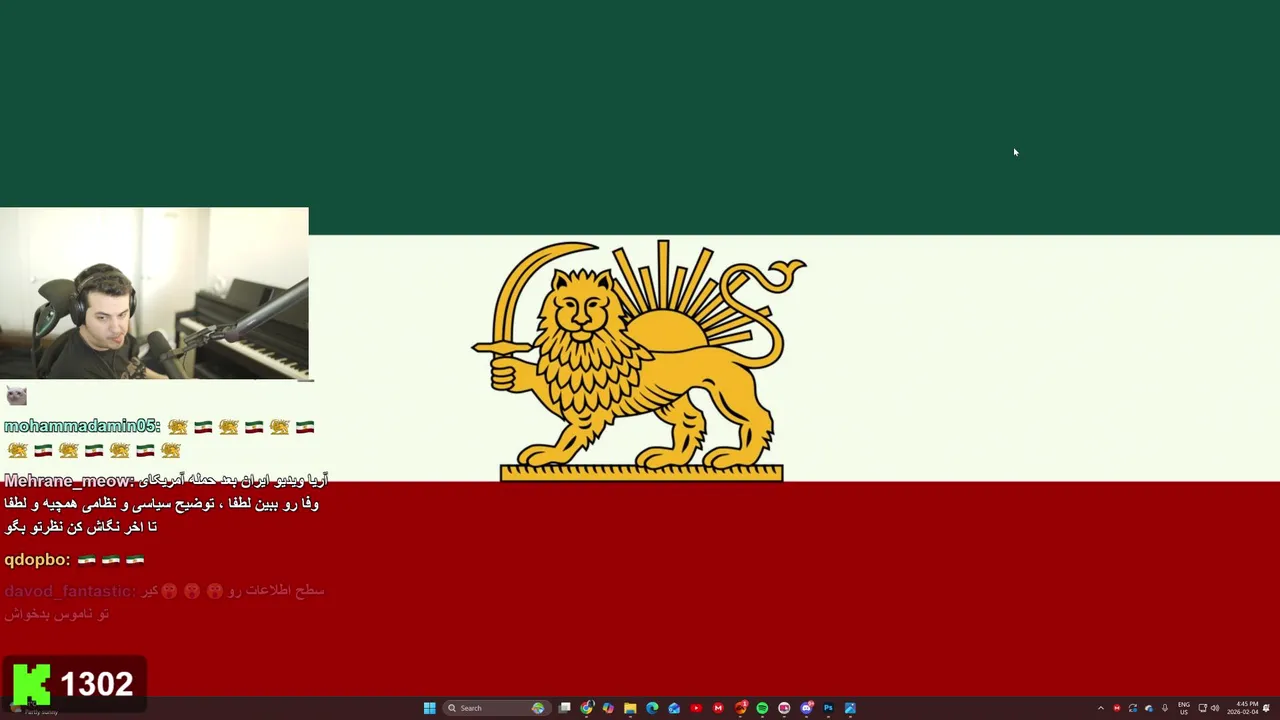Open the notification bell icon
This screenshot has width=1280, height=720.
point(1267,708)
